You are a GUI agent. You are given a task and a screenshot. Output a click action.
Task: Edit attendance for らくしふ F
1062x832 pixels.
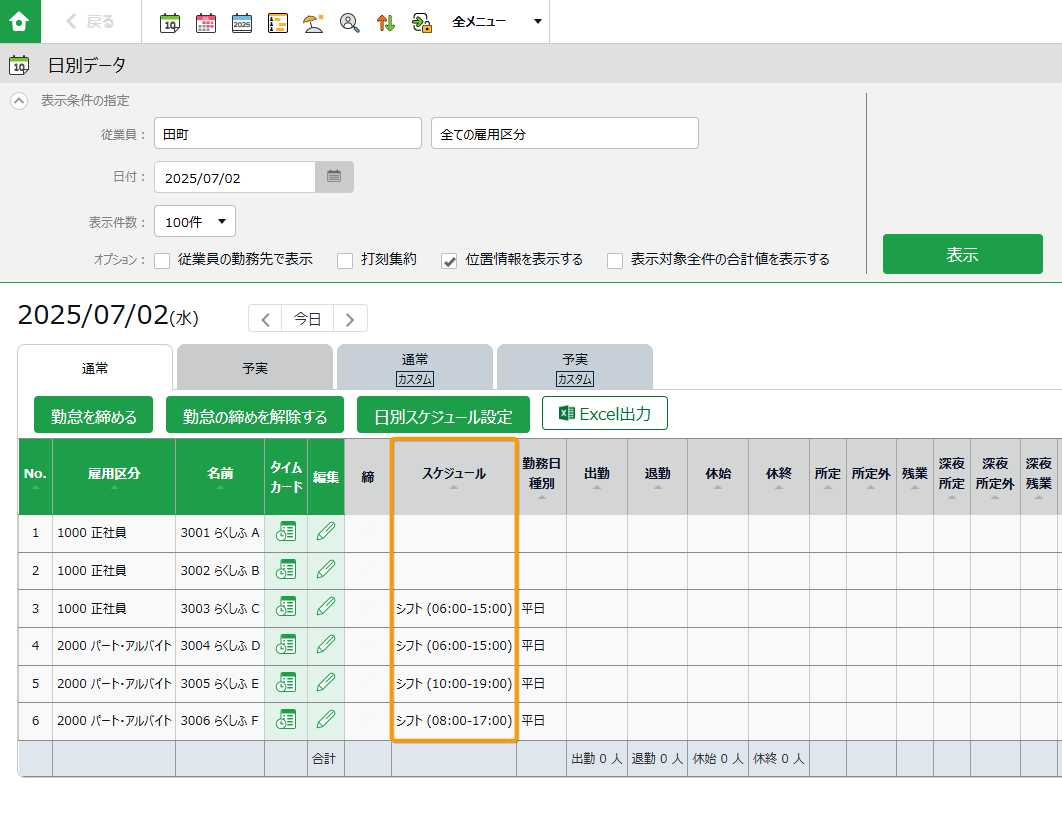click(x=326, y=719)
